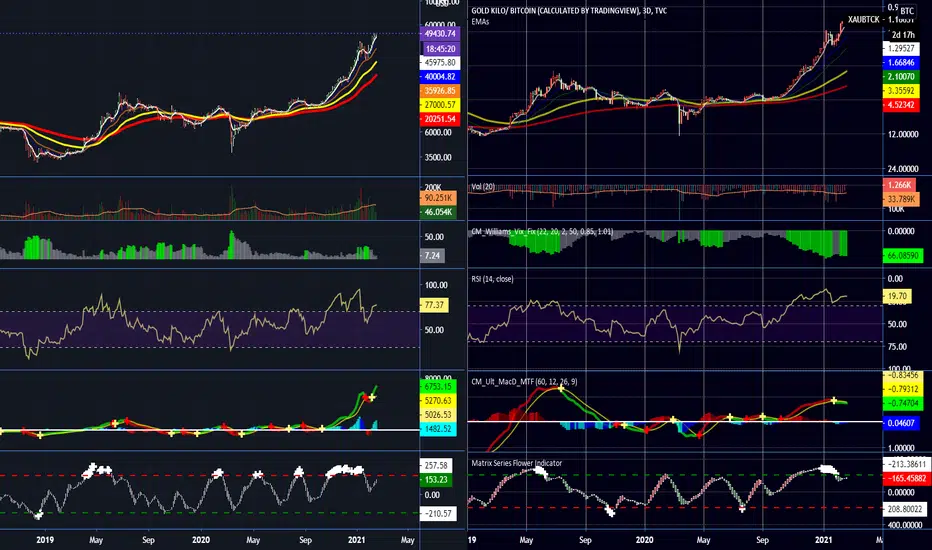Click the BTC currency label

click(907, 11)
